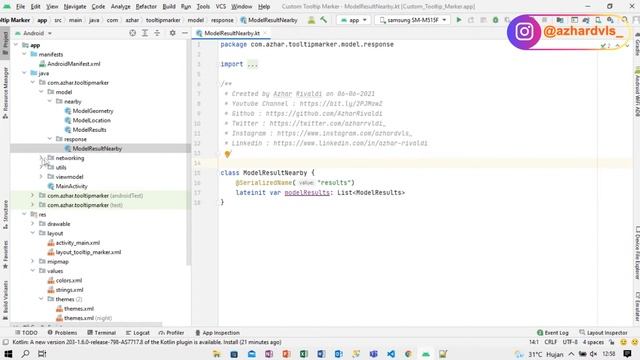Collapse the response package
This screenshot has height=360, width=640.
(50, 139)
